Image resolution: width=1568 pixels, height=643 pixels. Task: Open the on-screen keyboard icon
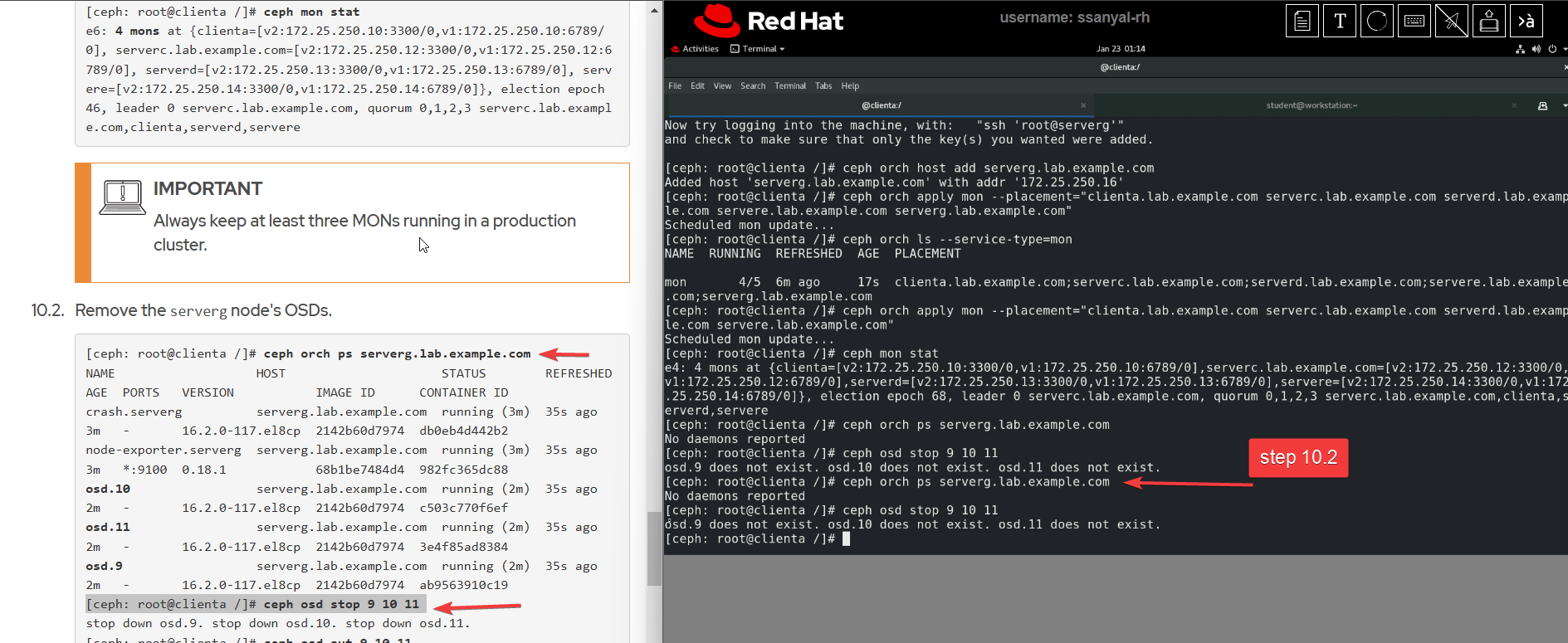tap(1414, 21)
